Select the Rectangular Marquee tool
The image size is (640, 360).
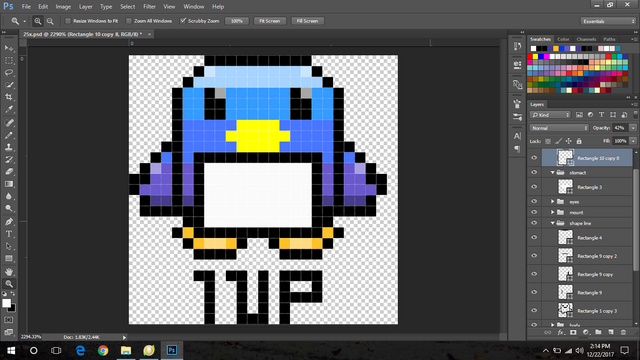[x=9, y=60]
